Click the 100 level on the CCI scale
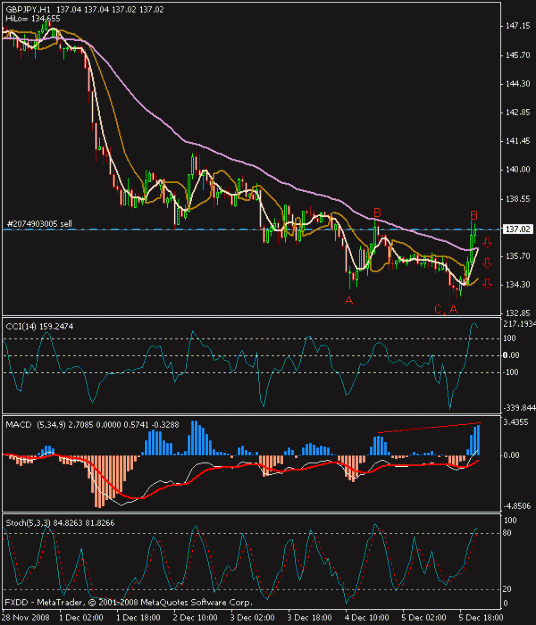Viewport: 536px width, 625px height. [510, 338]
